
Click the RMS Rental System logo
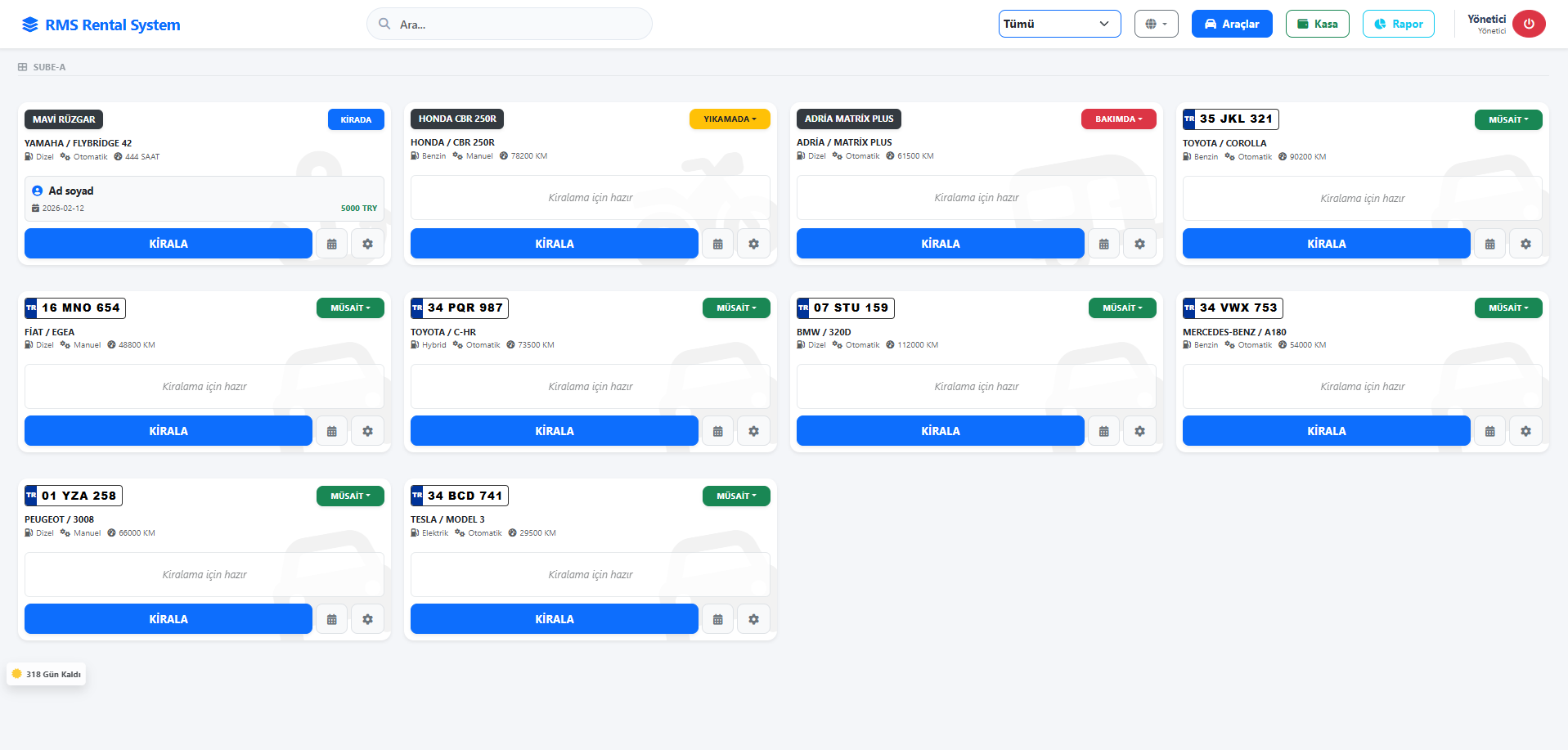101,25
